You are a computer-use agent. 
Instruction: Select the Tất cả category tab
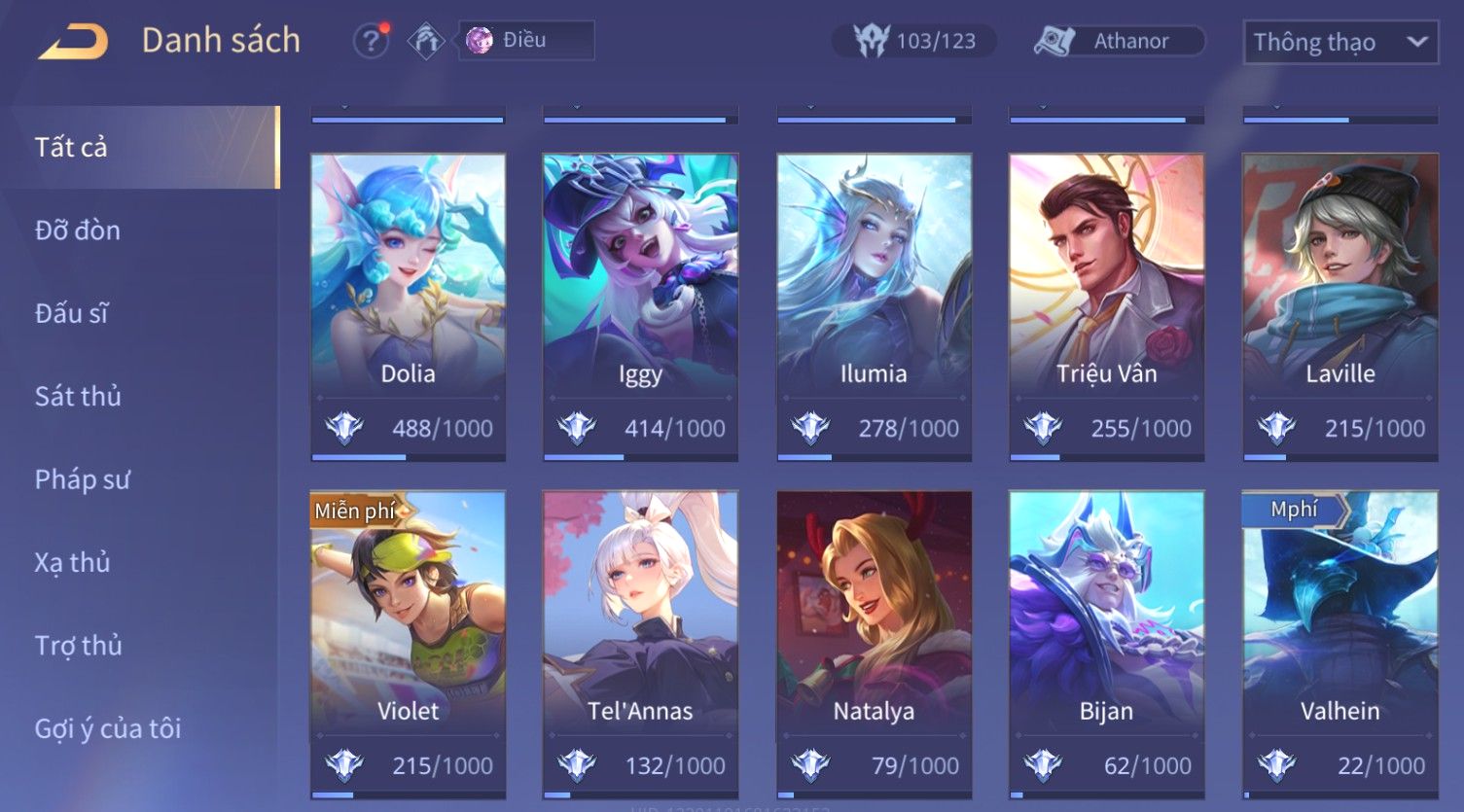click(x=141, y=147)
